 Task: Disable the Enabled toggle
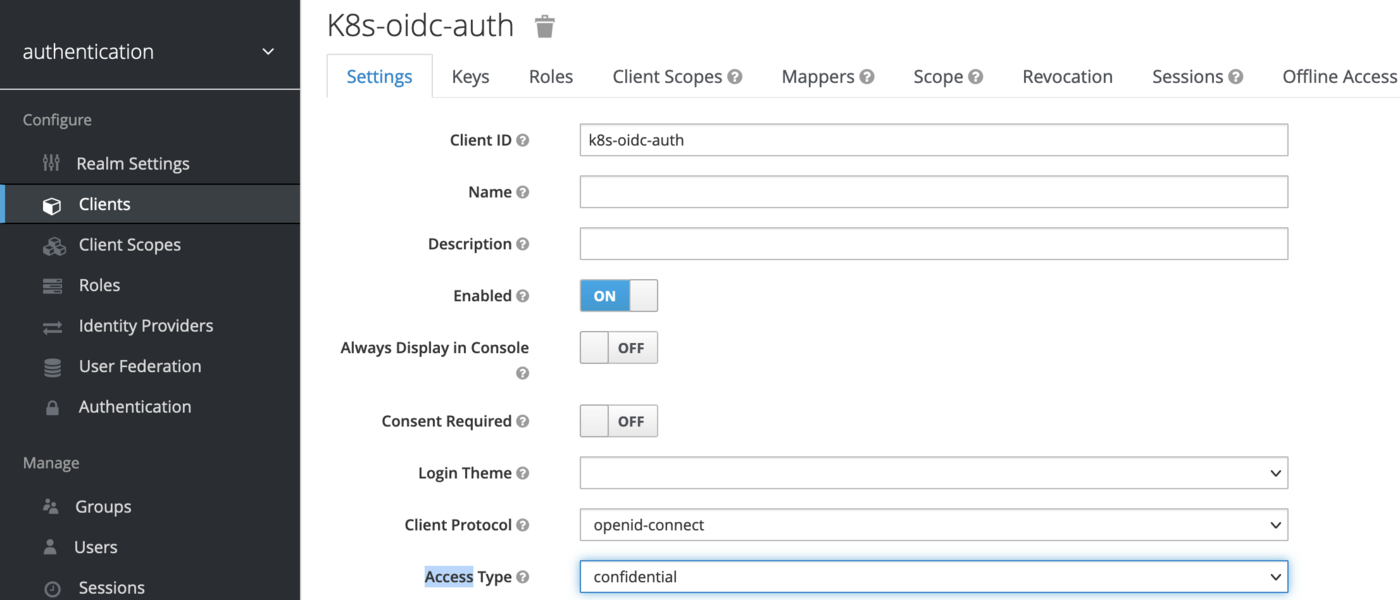point(618,295)
